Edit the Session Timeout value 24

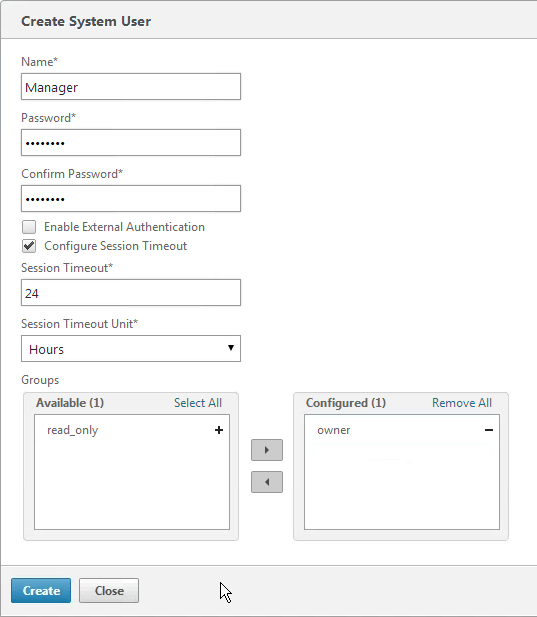(131, 293)
